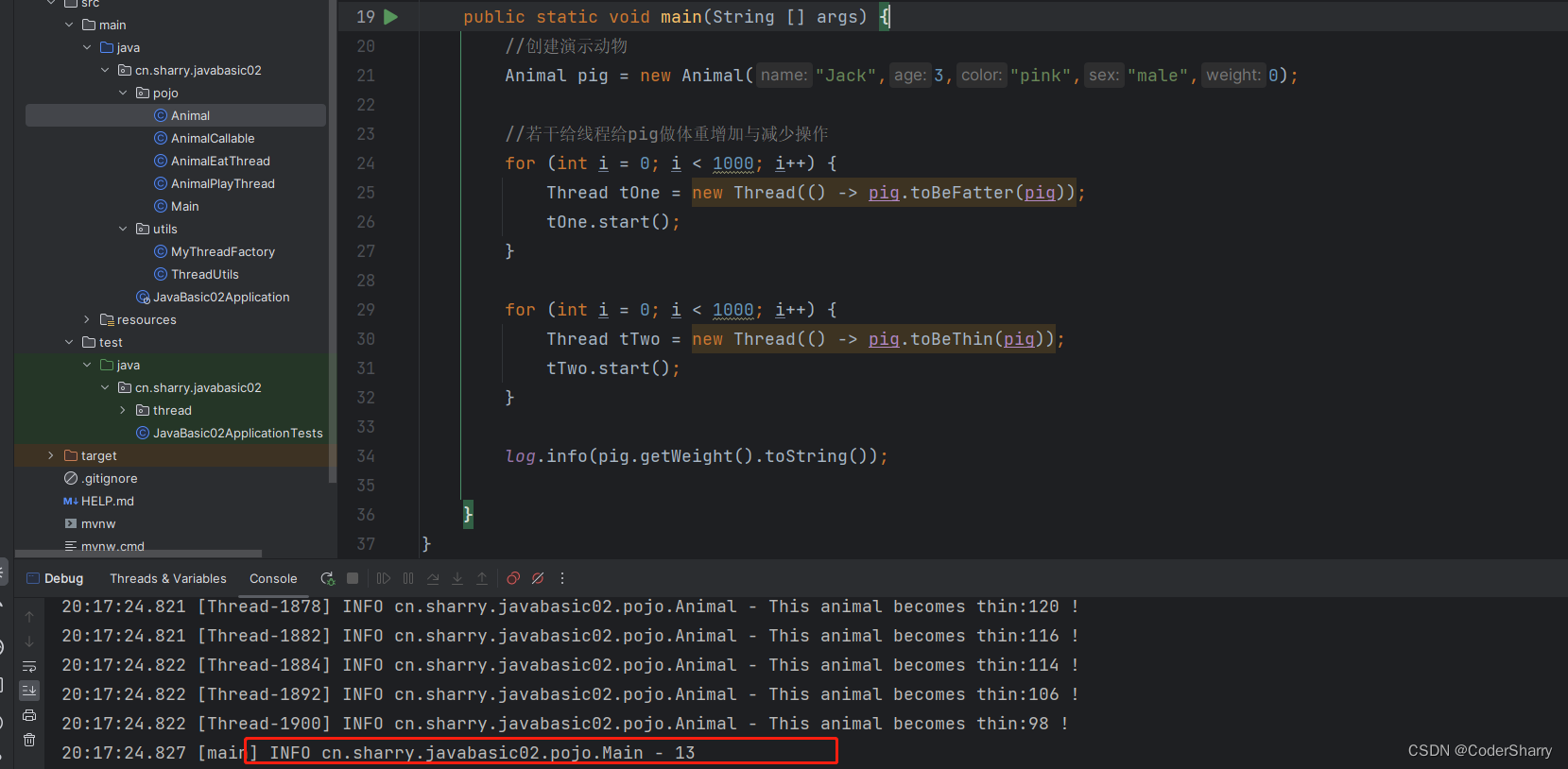This screenshot has height=769, width=1568.
Task: Click the console Print icon
Action: [29, 715]
